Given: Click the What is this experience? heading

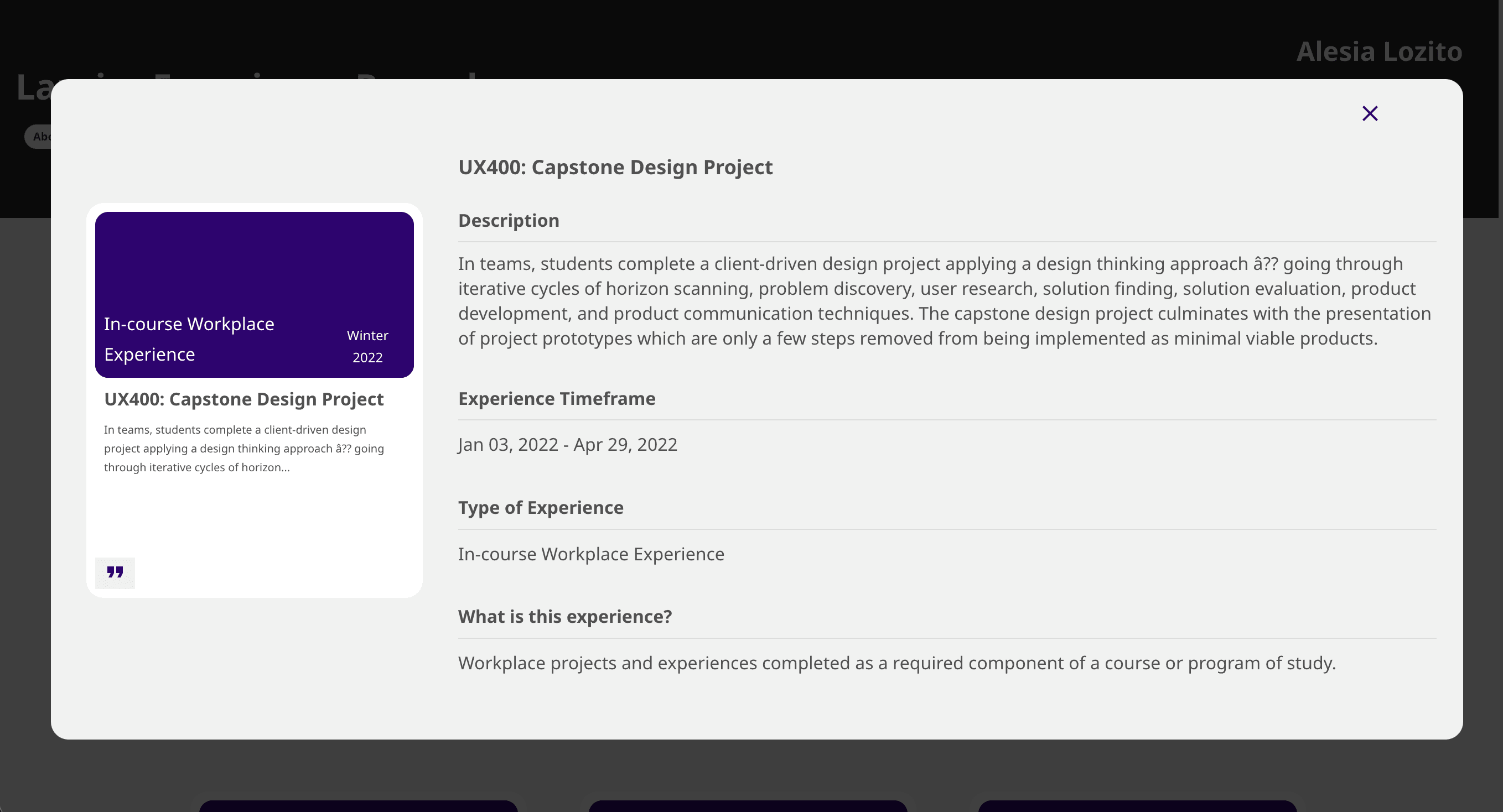Looking at the screenshot, I should coord(564,617).
